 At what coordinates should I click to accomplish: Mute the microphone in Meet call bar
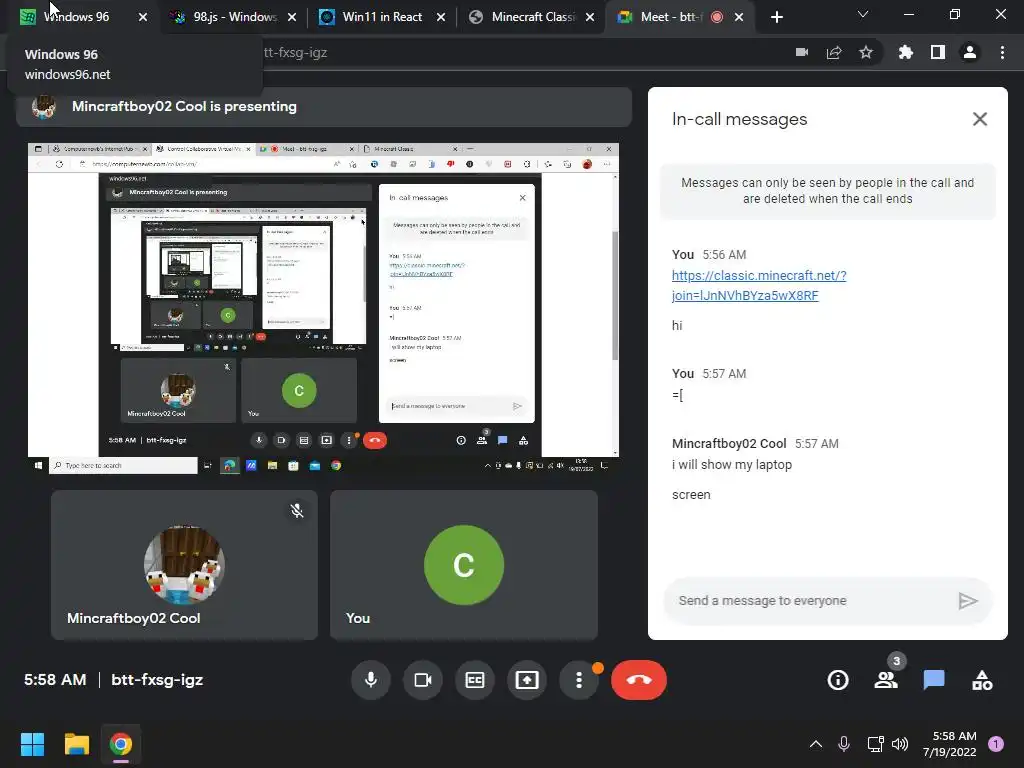pyautogui.click(x=371, y=680)
